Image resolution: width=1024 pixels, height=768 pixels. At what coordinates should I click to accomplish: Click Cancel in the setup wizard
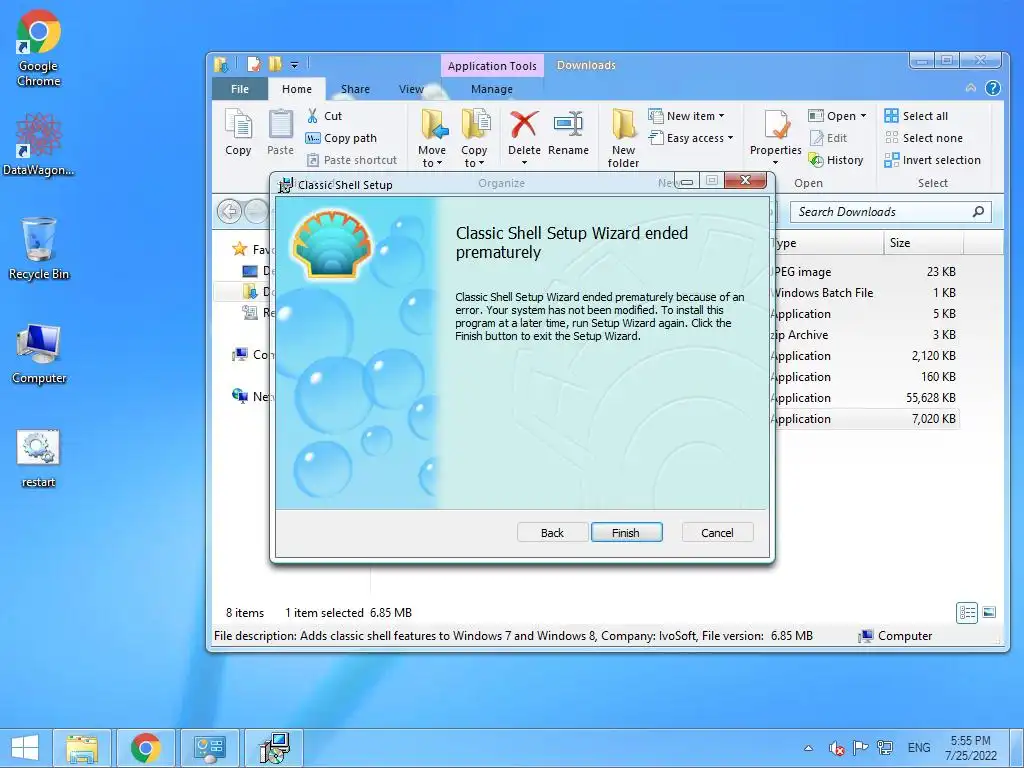point(717,532)
